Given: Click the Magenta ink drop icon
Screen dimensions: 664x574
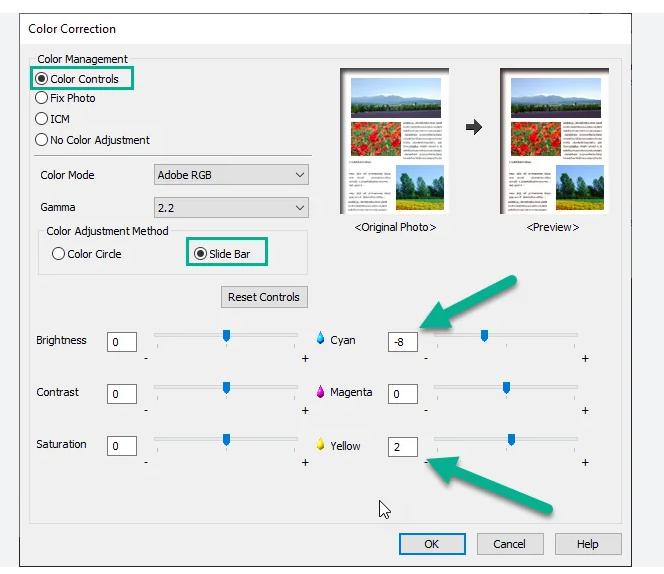Looking at the screenshot, I should coord(321,392).
